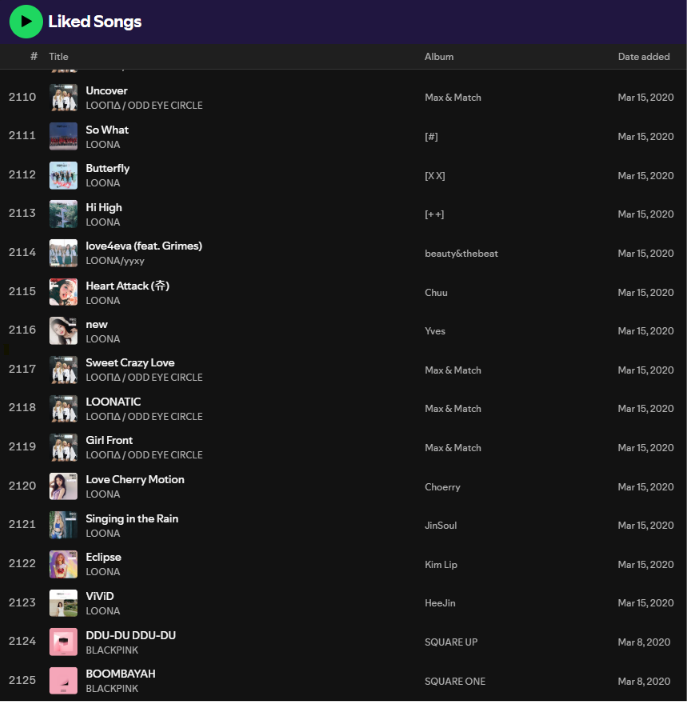Open the BOOMBAYAH album art thumbnail

63,681
